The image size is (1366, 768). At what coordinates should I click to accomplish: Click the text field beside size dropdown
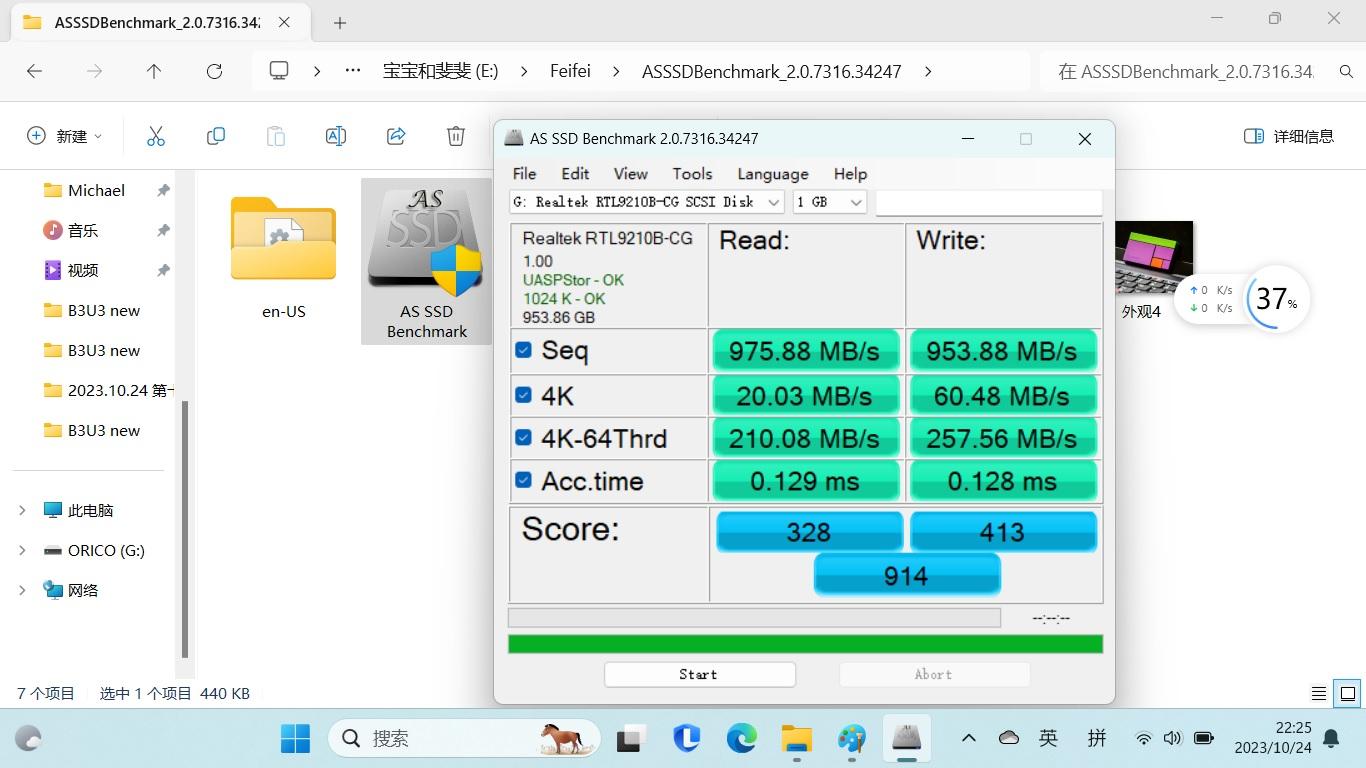(989, 202)
